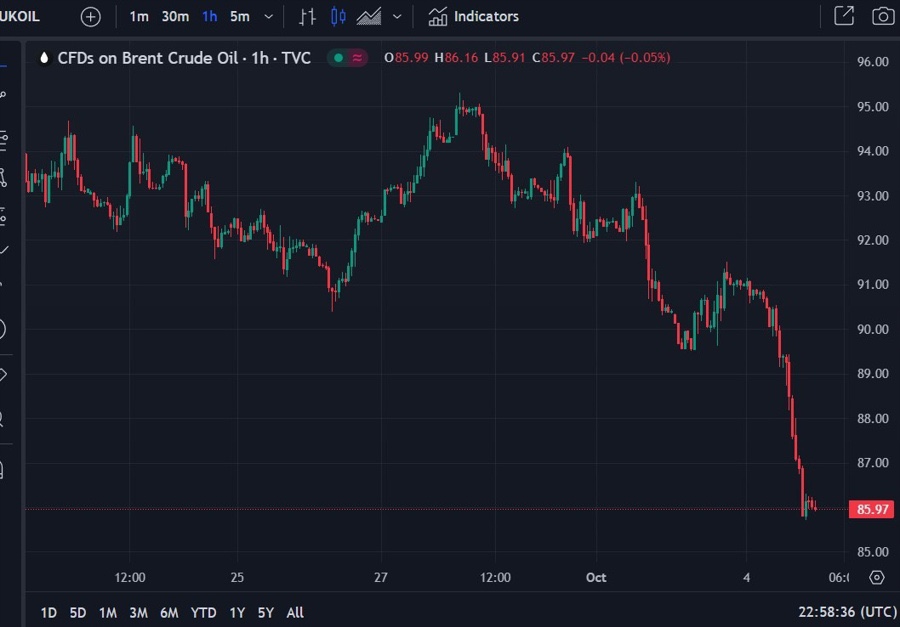
Task: Select the area chart style icon
Action: pos(369,16)
